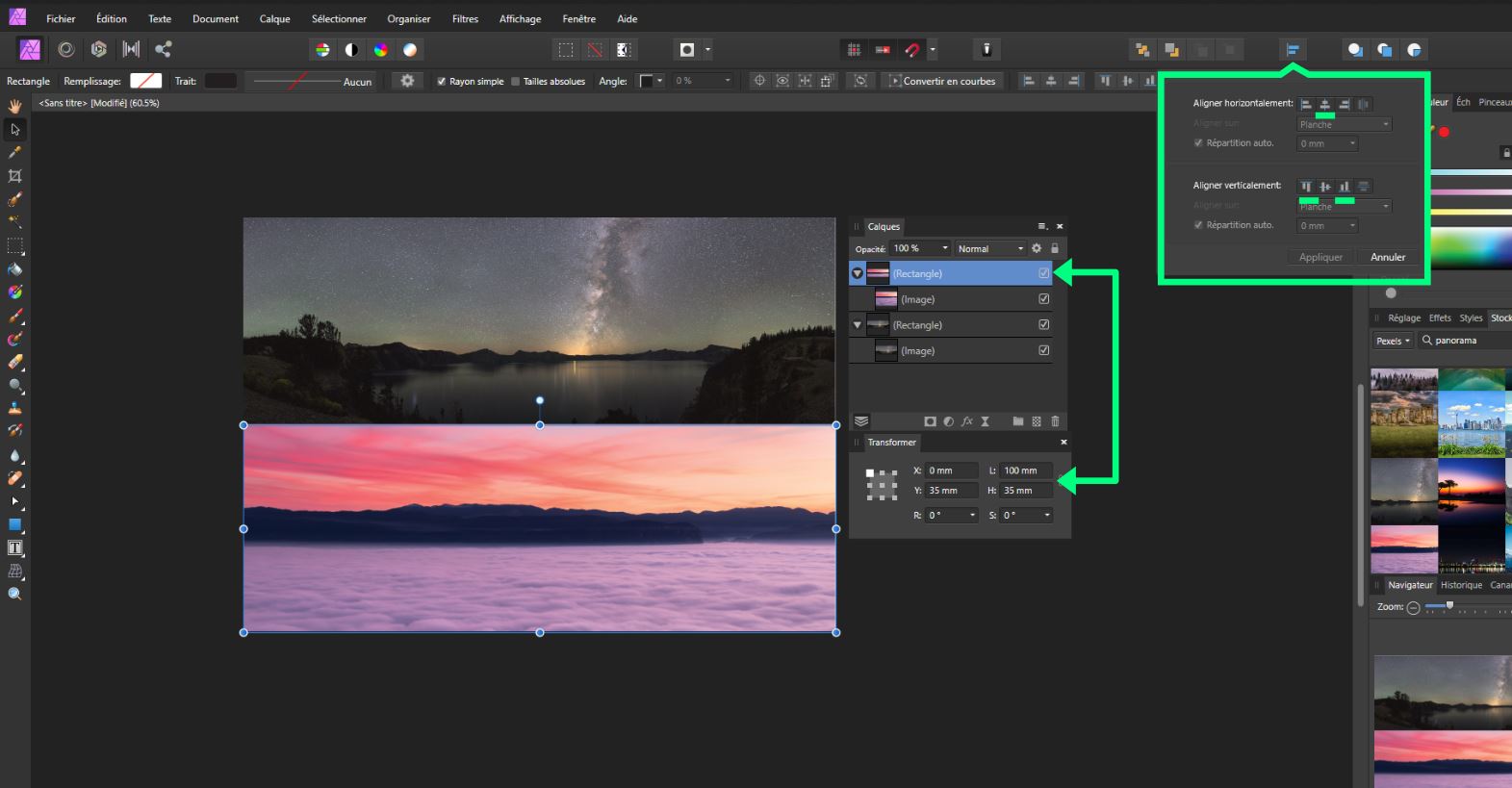Click the deselect icon with red slash

pyautogui.click(x=595, y=50)
